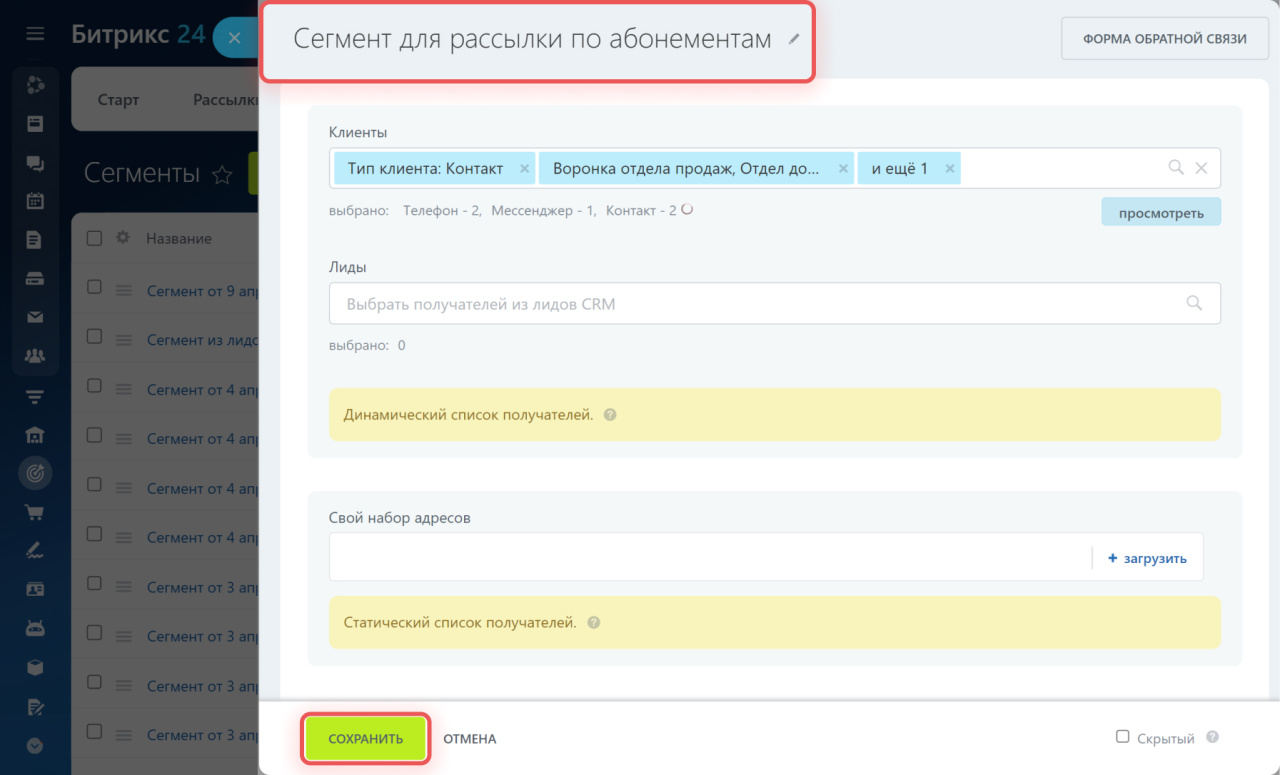Remove the Тип клиента: Контакт filter chip

(x=524, y=169)
